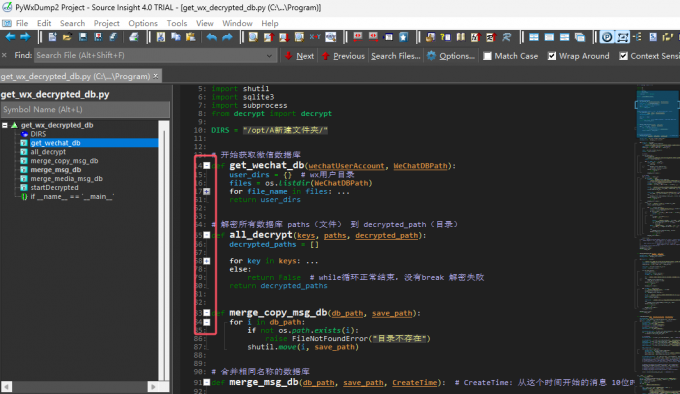Screen dimensions: 680x394
Task: Select all_decrypt in the symbol list
Action: pyautogui.click(x=48, y=152)
